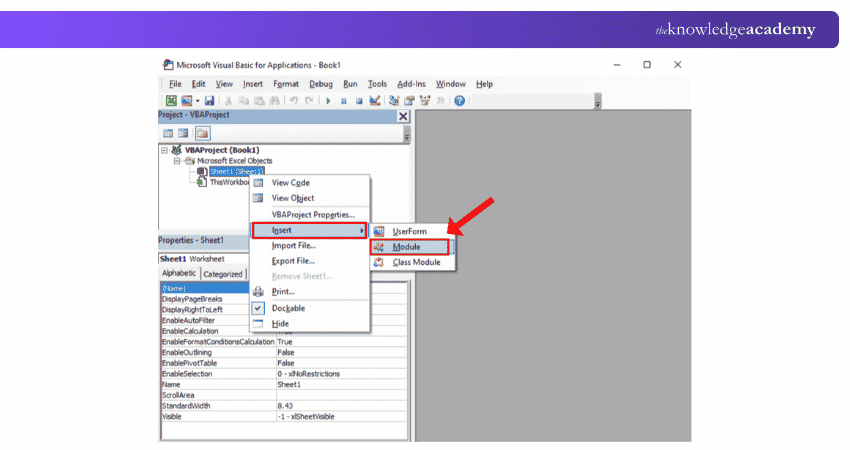Click the Reset stop icon
Image resolution: width=850 pixels, height=450 pixels.
pos(358,101)
